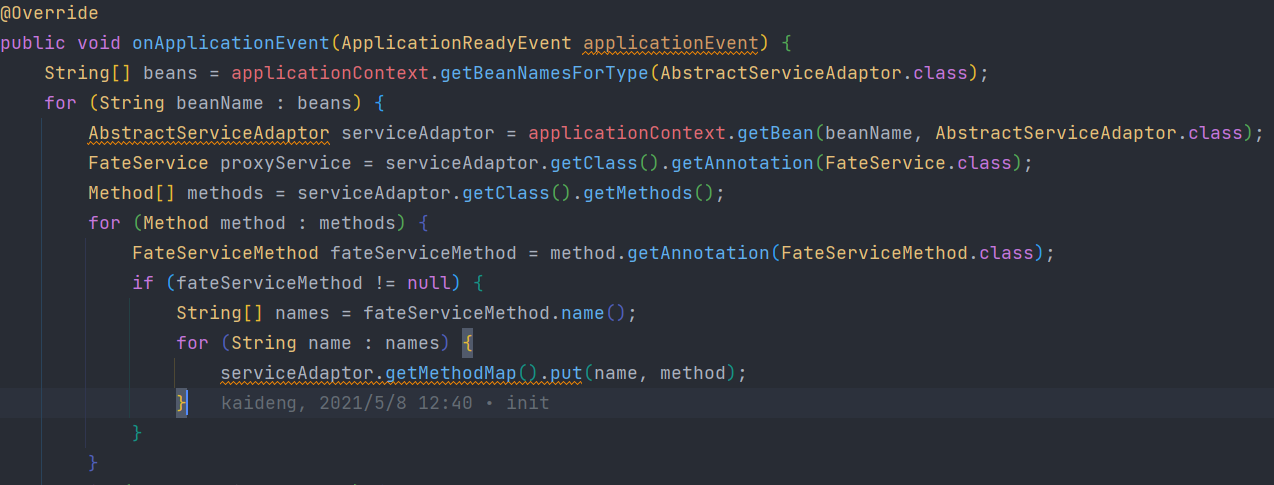The height and width of the screenshot is (485, 1274).
Task: Place cursor on the onApplicationEvent method name
Action: [x=231, y=43]
